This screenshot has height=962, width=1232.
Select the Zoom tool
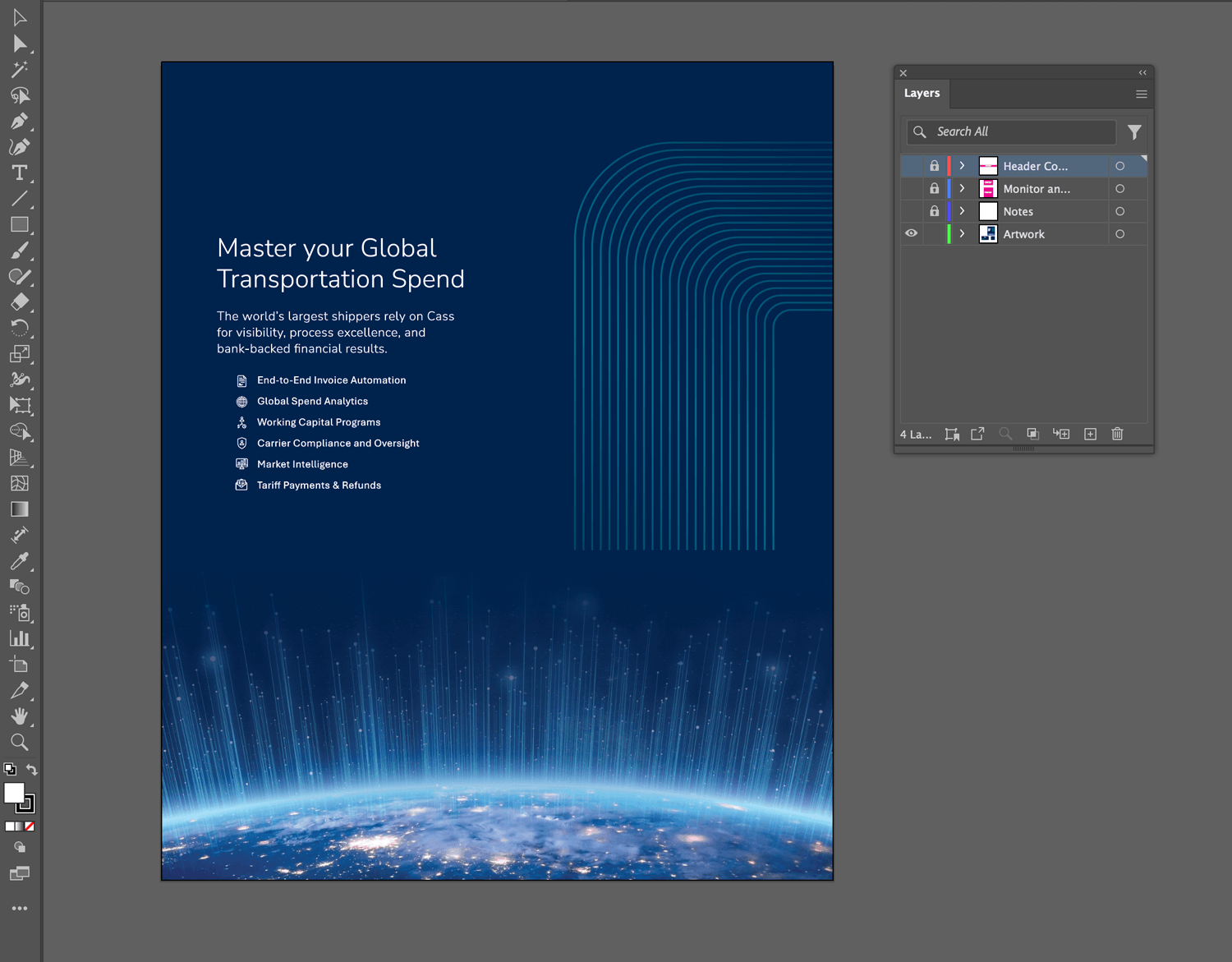[20, 742]
